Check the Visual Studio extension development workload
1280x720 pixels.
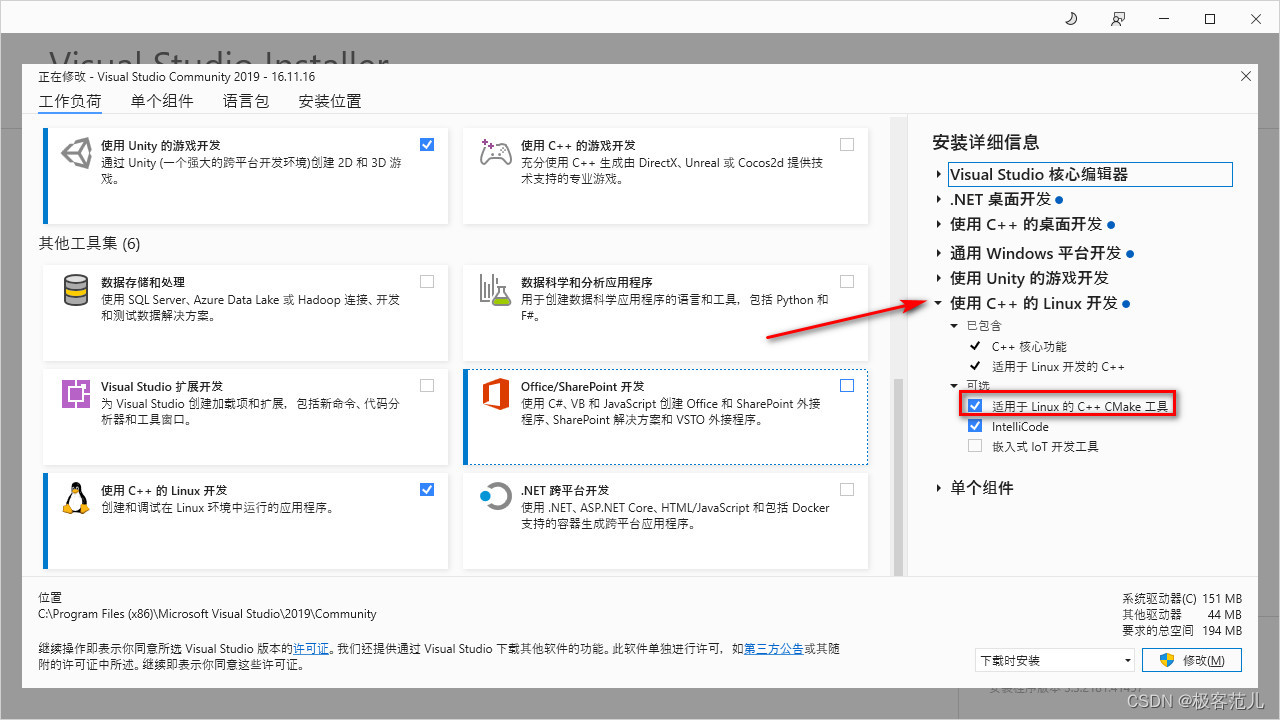[x=427, y=386]
